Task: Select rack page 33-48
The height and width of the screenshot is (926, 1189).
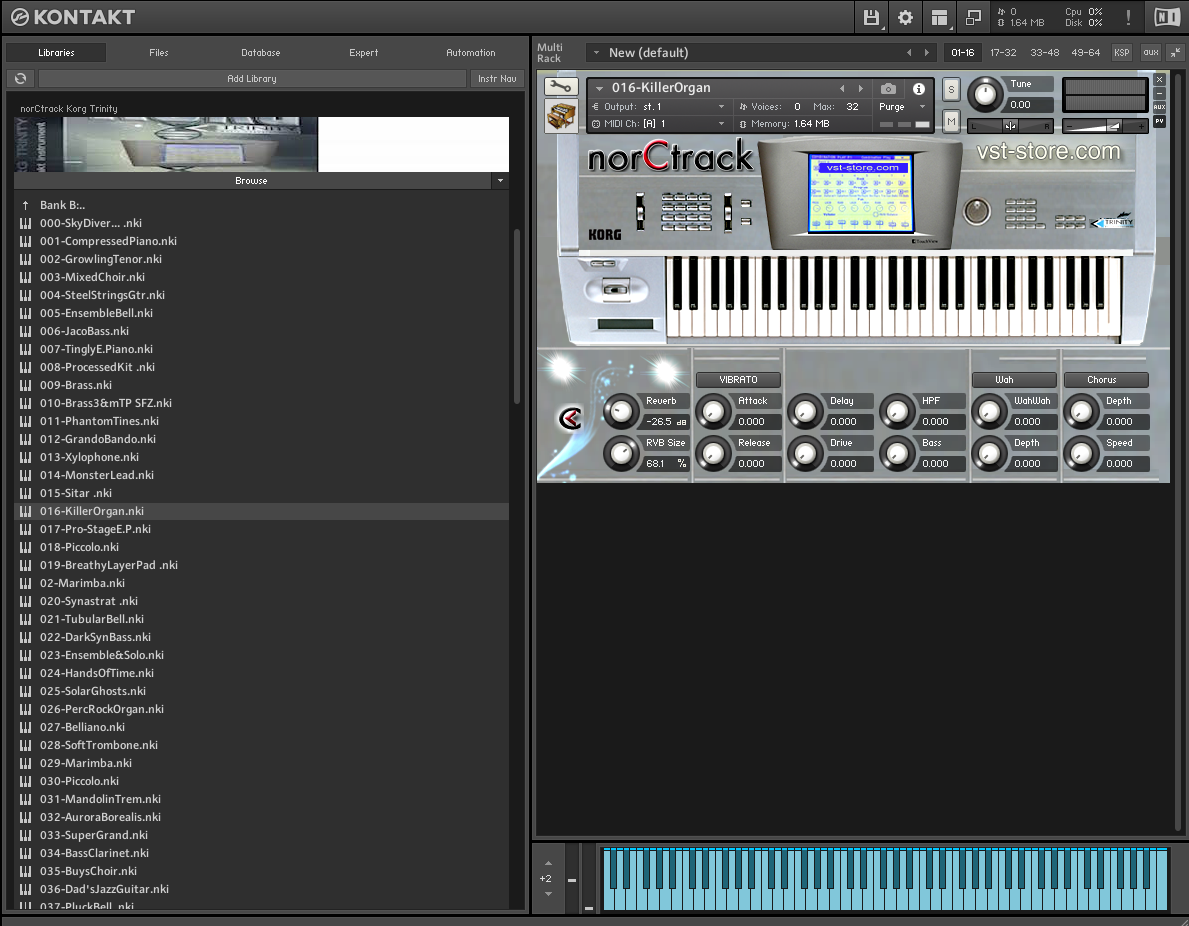Action: 1044,52
